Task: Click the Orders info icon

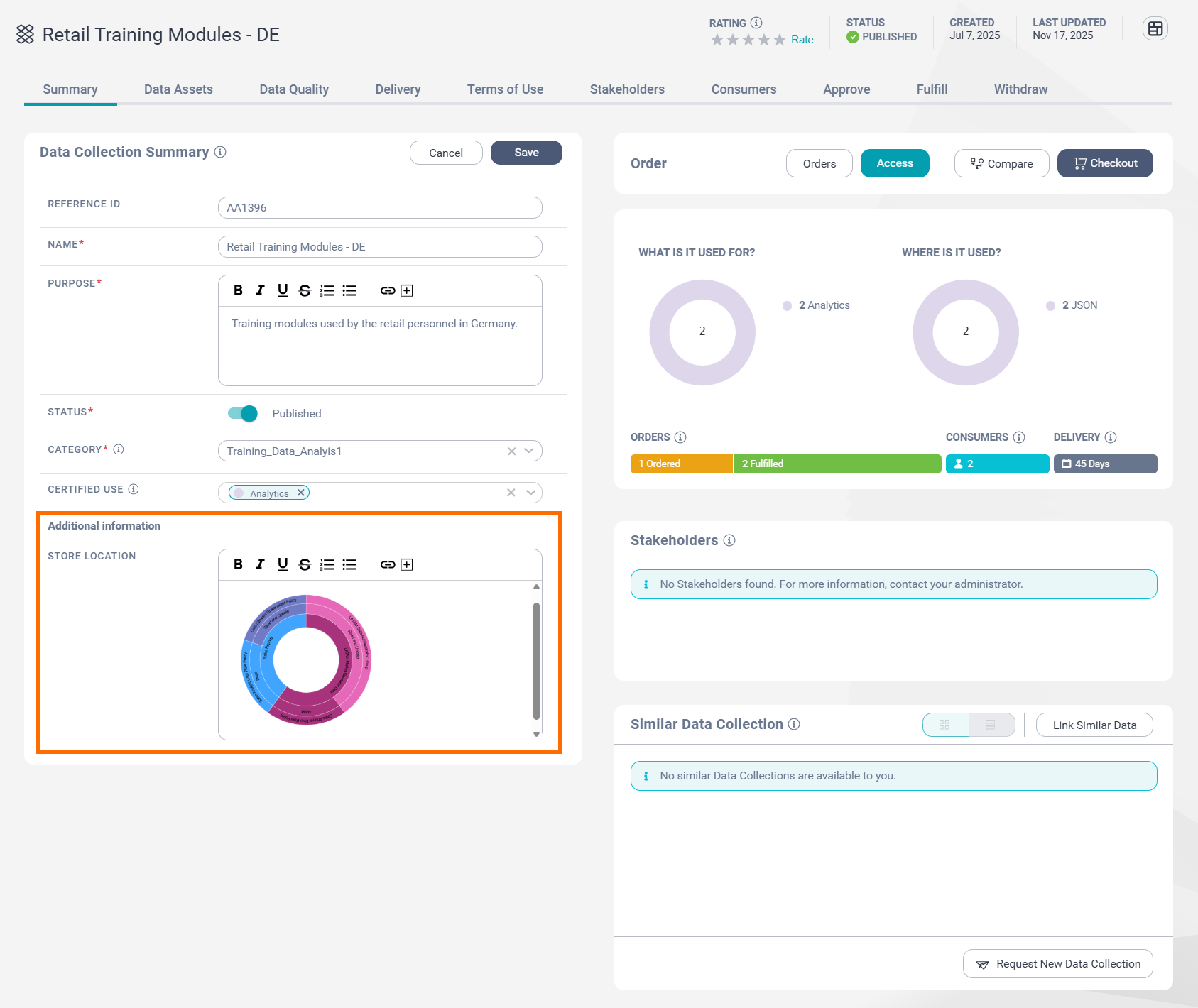Action: (x=680, y=437)
